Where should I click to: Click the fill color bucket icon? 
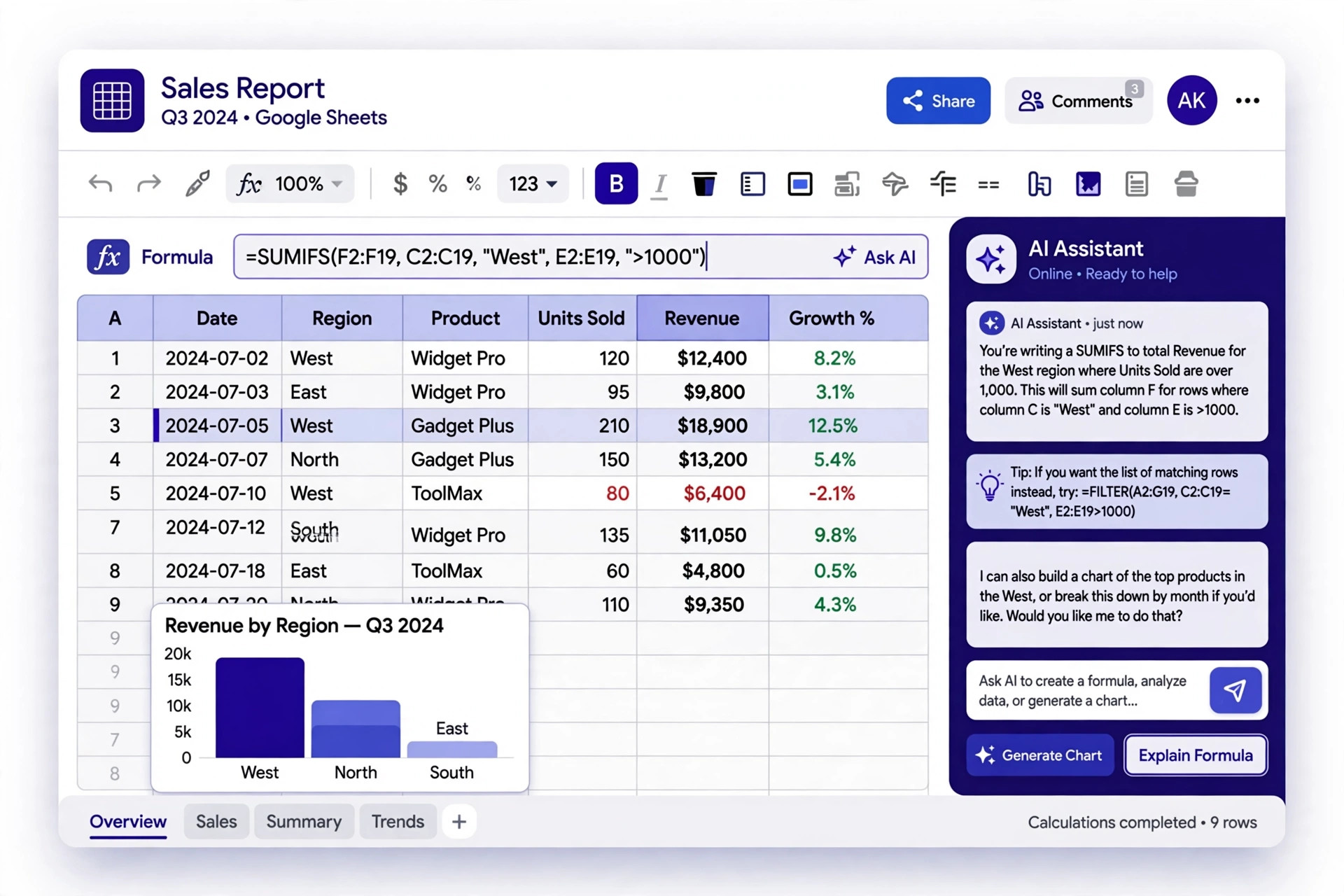tap(704, 184)
